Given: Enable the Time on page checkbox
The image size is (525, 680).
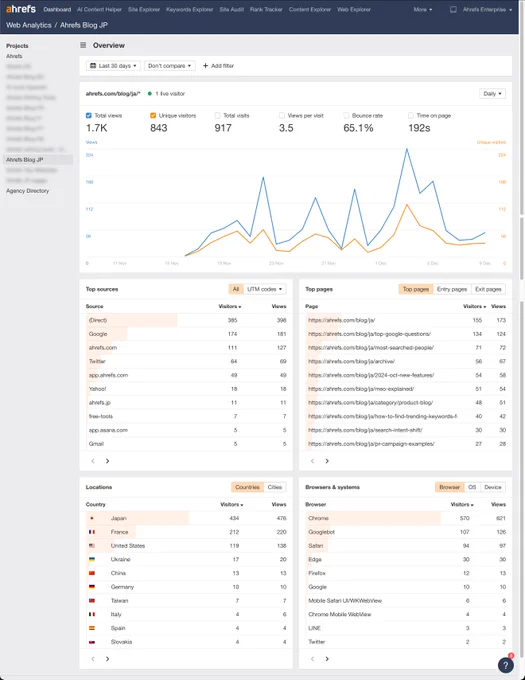Looking at the screenshot, I should [411, 115].
